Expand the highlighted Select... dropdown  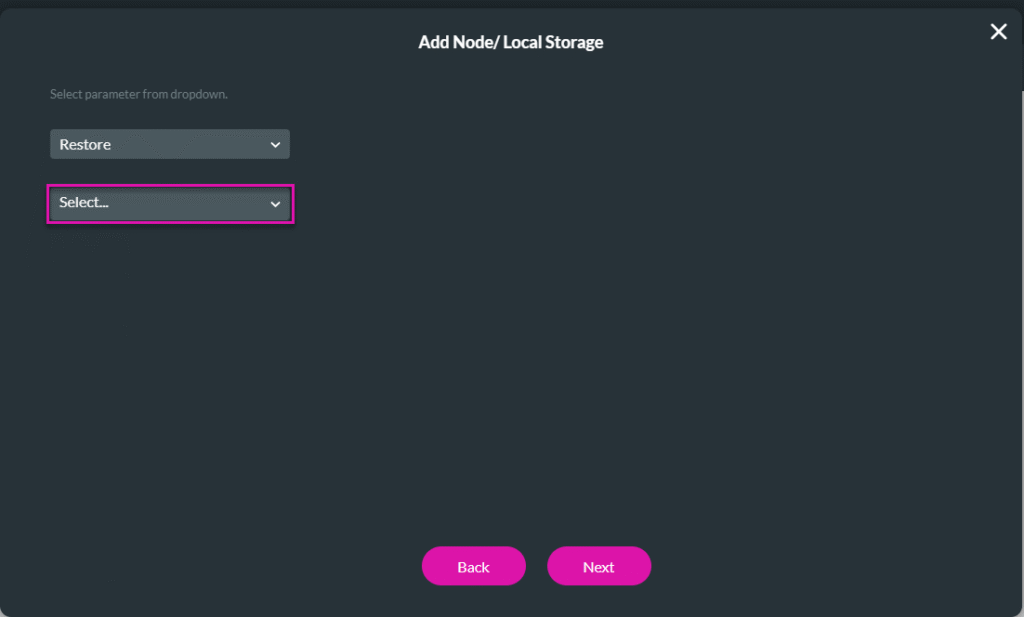(170, 203)
